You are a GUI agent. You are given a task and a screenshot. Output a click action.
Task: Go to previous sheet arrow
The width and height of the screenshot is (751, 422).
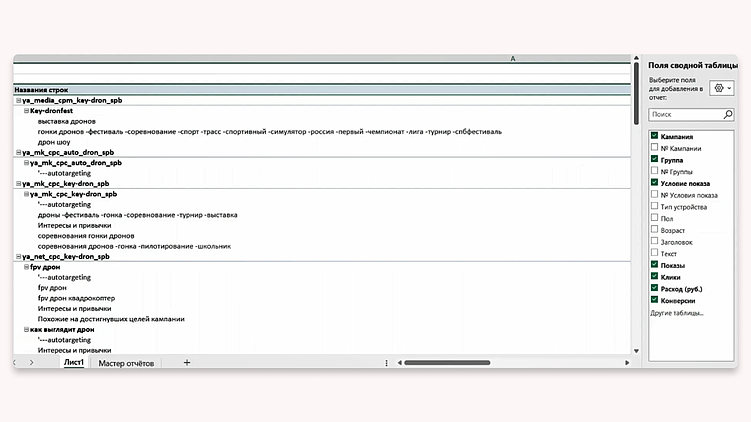[15, 363]
